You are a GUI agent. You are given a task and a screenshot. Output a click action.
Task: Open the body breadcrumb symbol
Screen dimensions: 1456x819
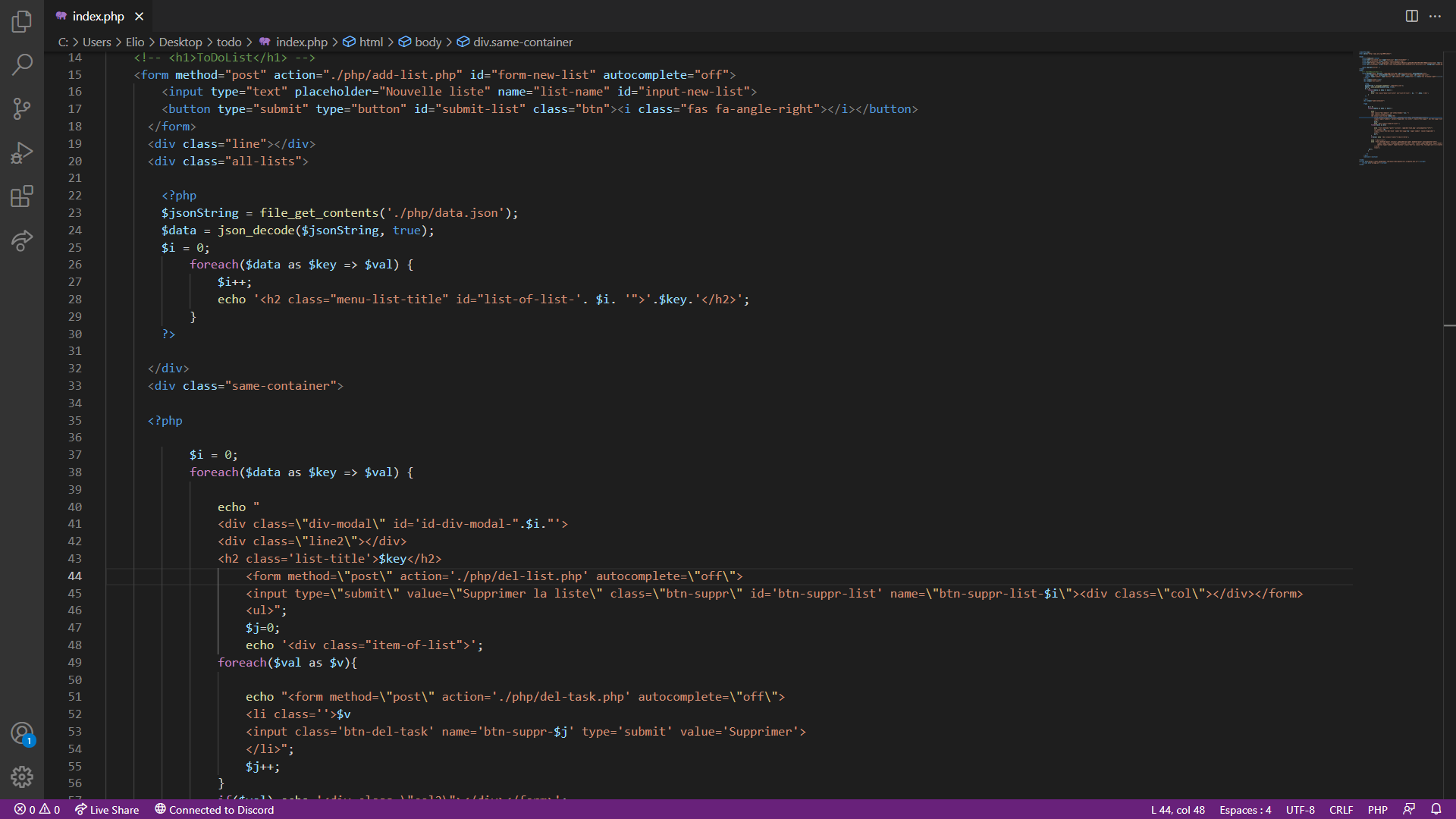pos(420,42)
